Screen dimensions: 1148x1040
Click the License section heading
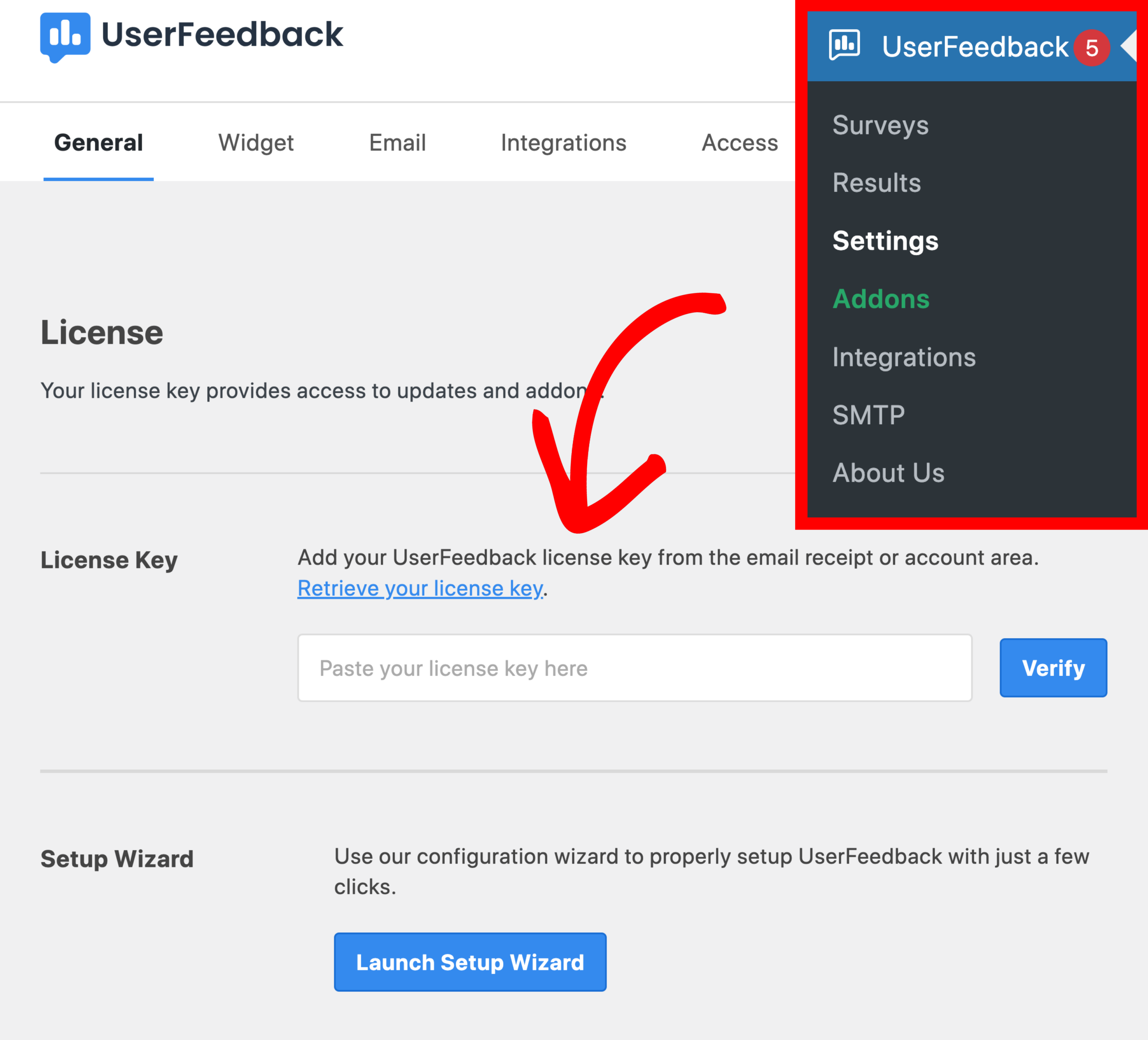click(x=102, y=333)
